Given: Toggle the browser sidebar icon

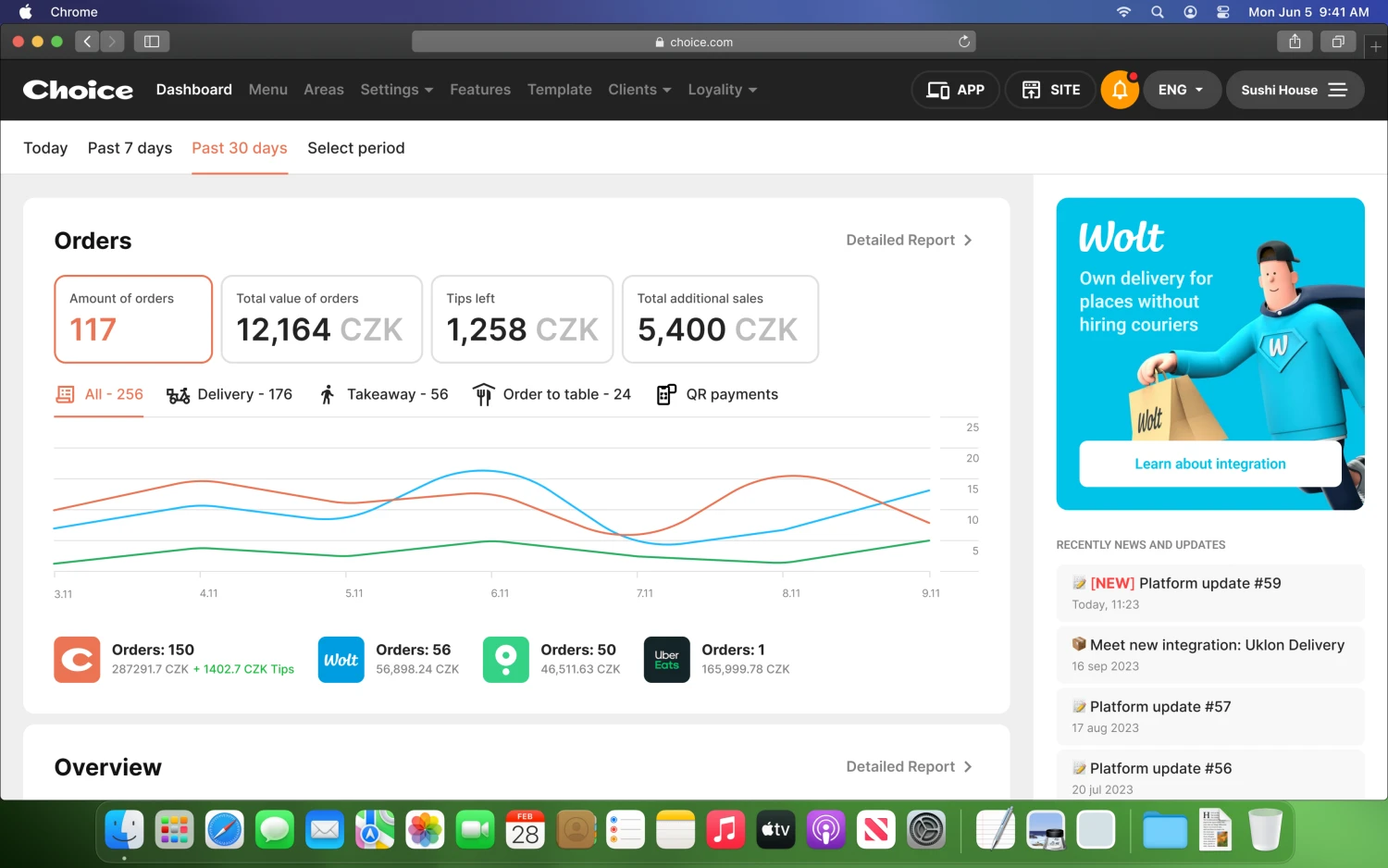Looking at the screenshot, I should (152, 42).
